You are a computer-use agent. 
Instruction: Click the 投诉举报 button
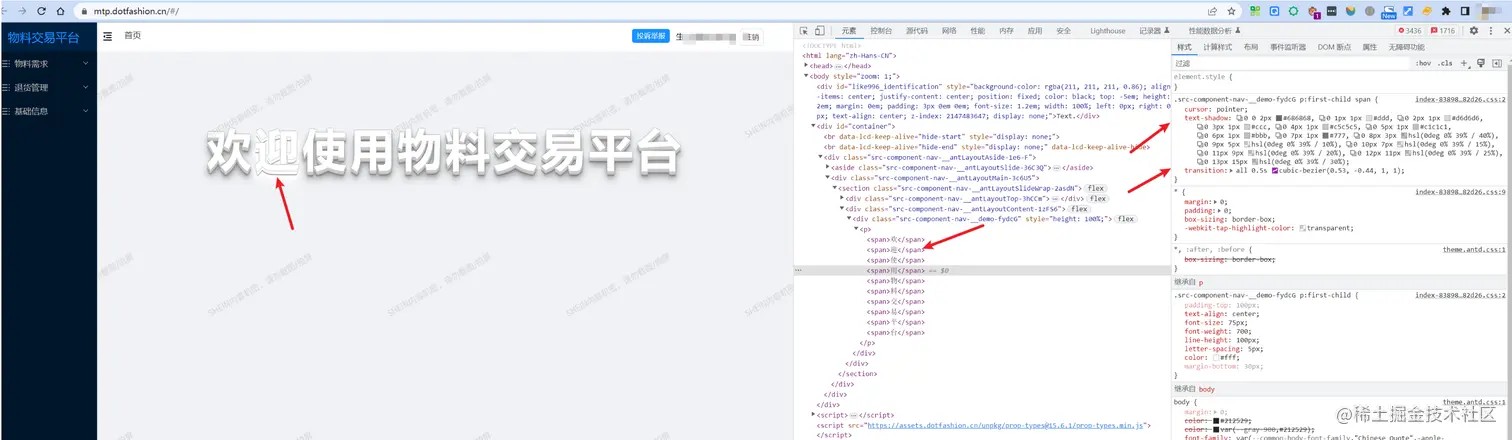650,36
